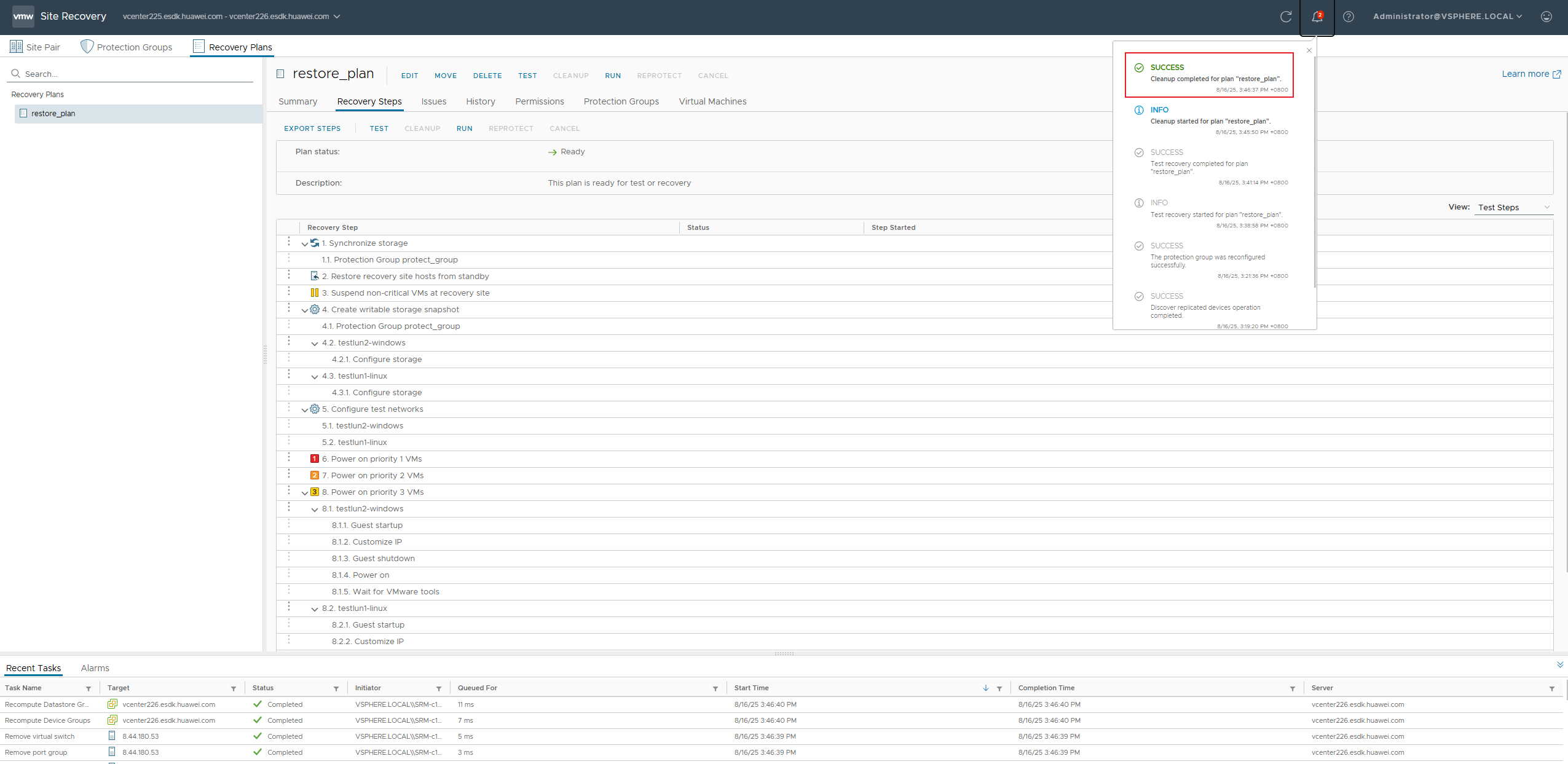
Task: Open the Administrator user menu
Action: [1448, 17]
